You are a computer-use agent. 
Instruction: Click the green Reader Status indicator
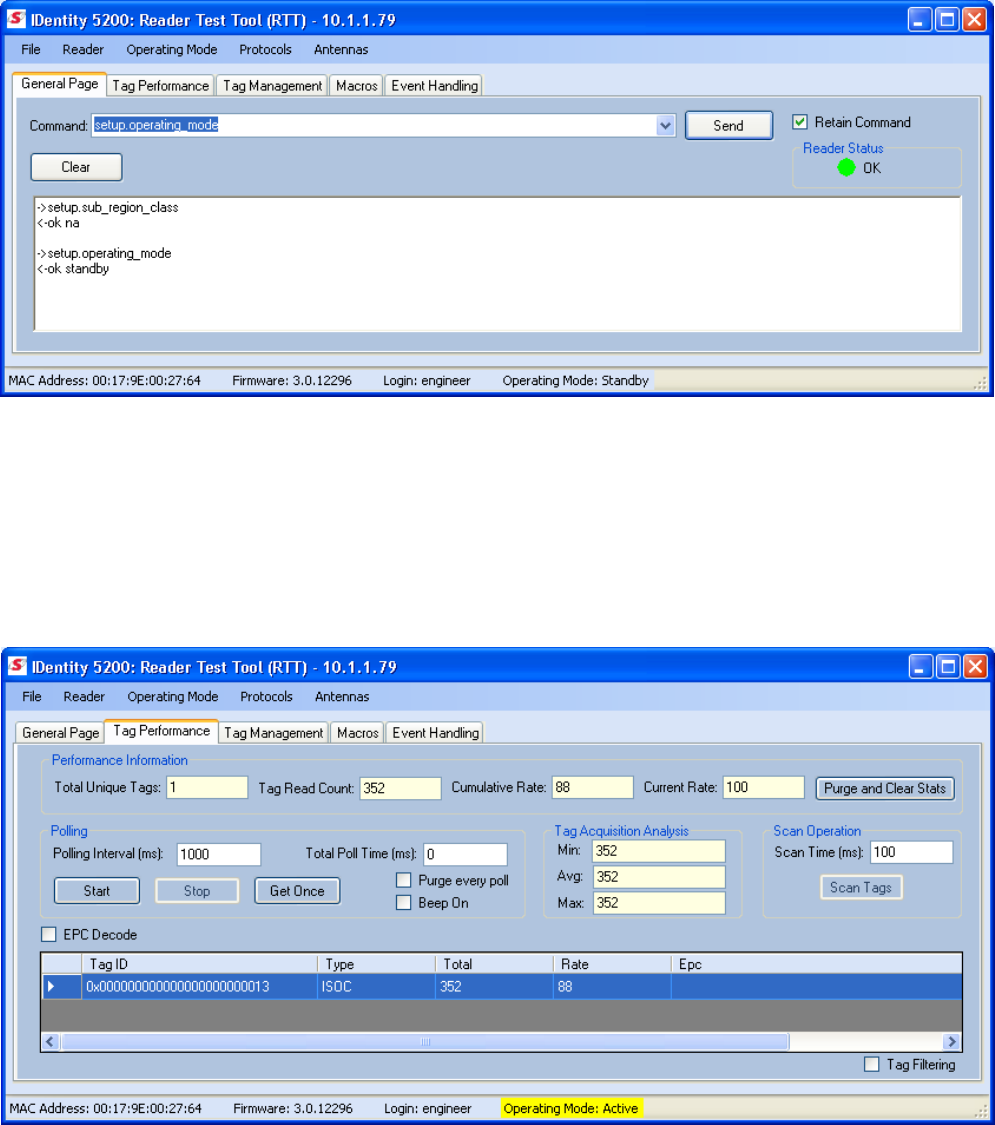(x=847, y=168)
